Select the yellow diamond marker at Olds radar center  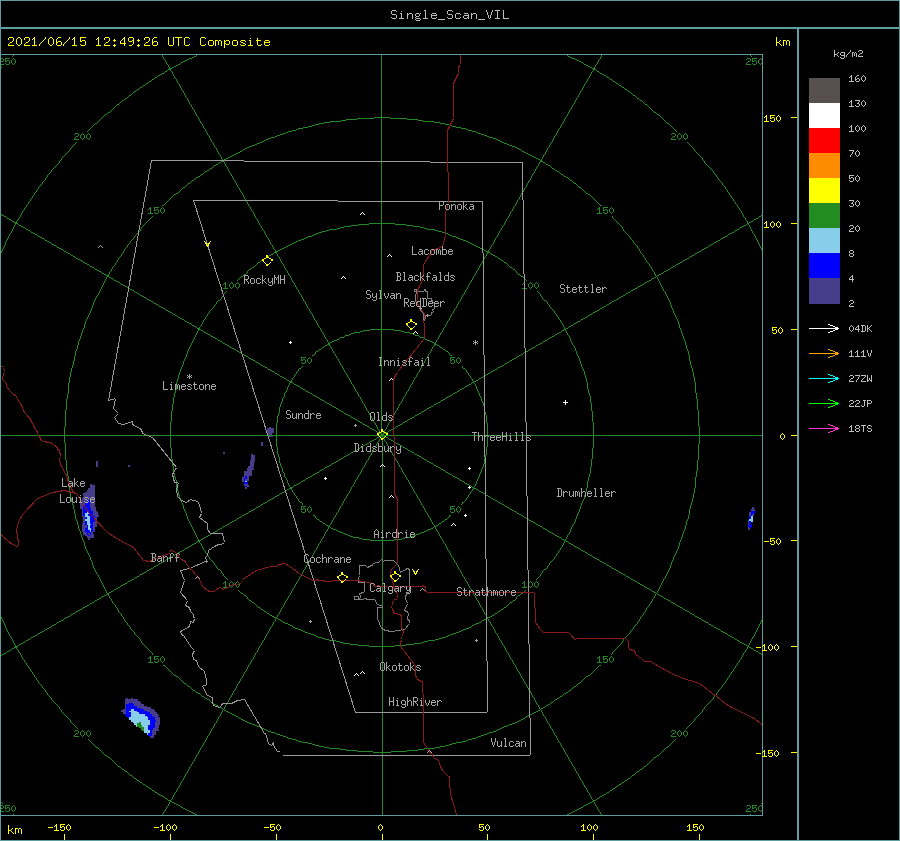click(382, 435)
